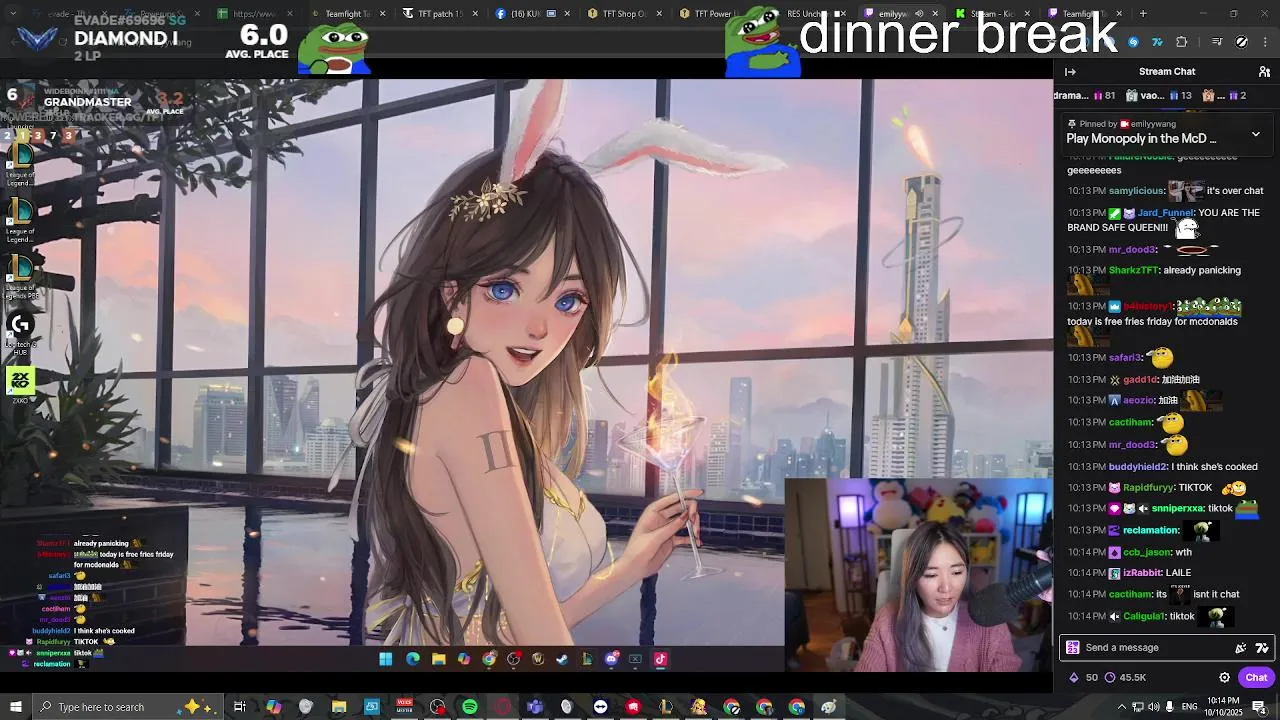Open username aeozio in chat
The width and height of the screenshot is (1280, 720).
click(x=1138, y=400)
